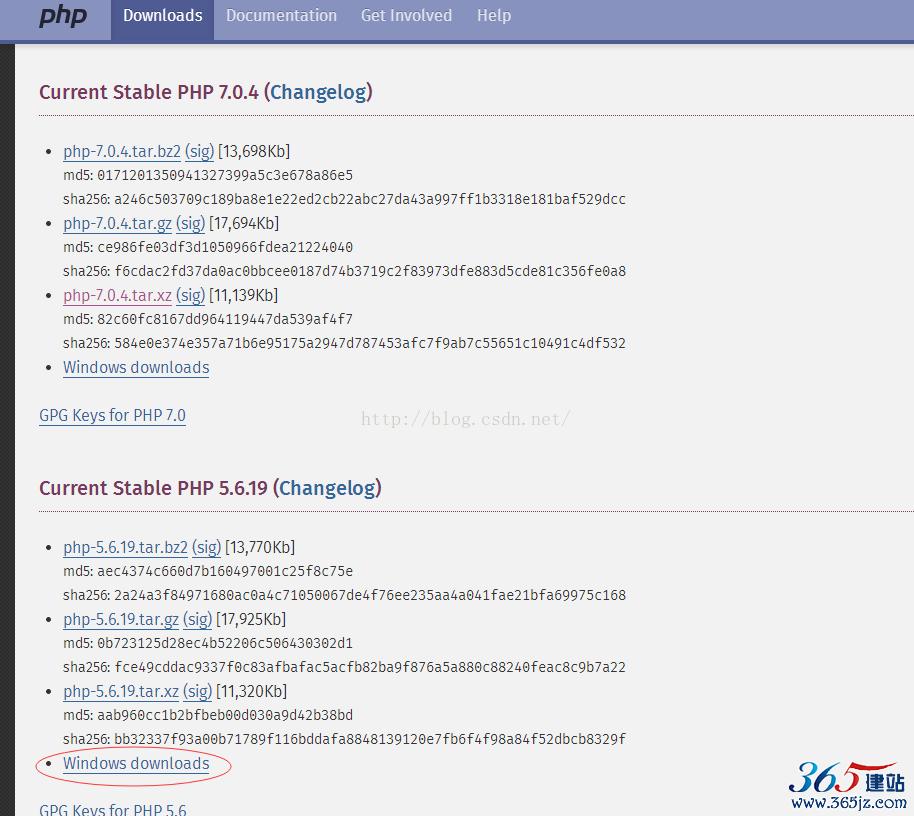Click the [13,698Kb] file size text

click(254, 152)
